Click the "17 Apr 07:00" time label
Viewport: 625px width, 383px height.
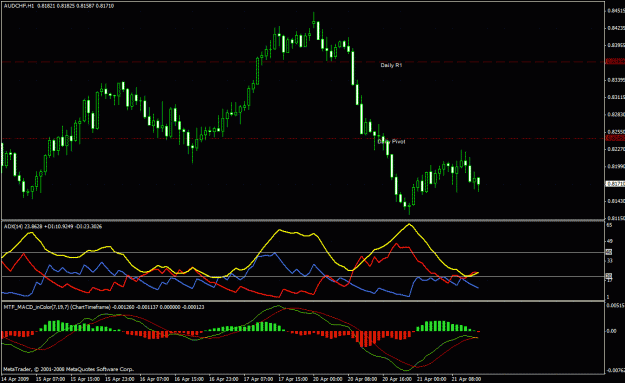[258, 379]
